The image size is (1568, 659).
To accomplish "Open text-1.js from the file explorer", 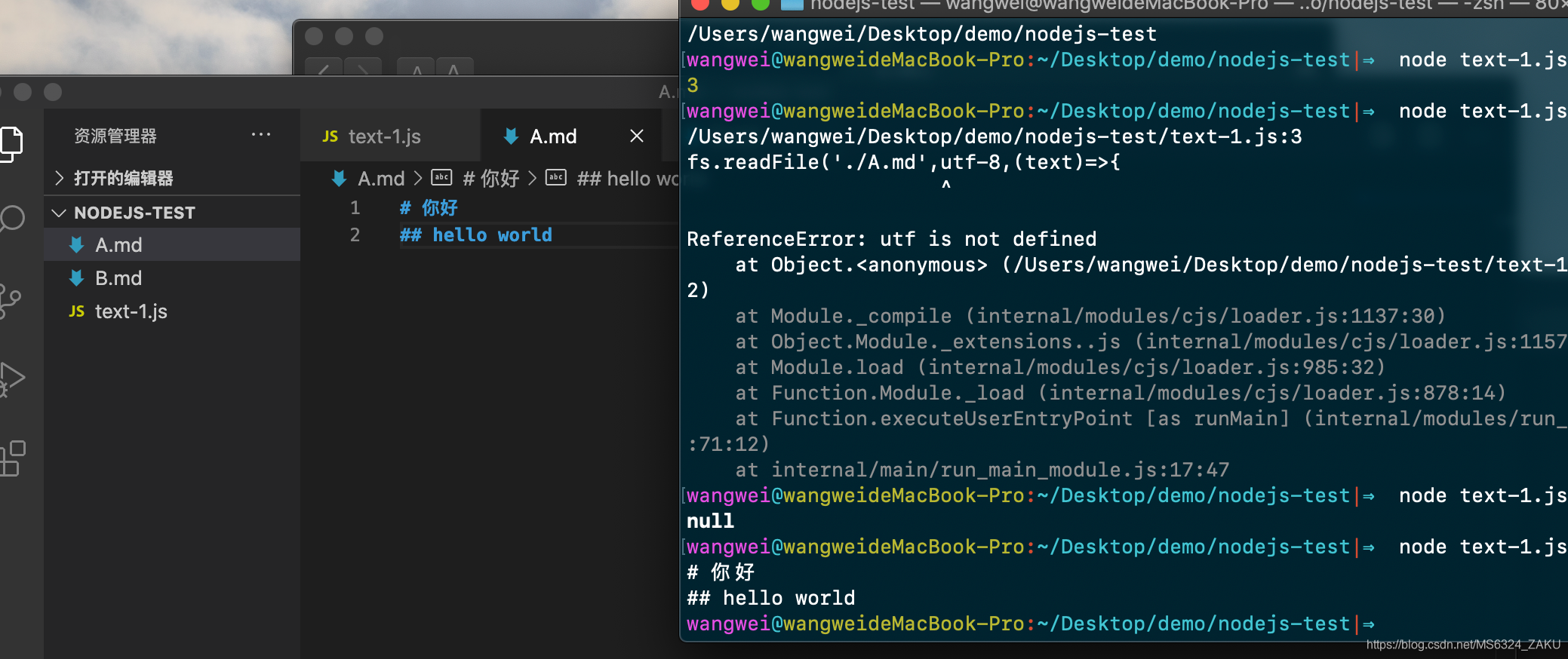I will (172, 311).
